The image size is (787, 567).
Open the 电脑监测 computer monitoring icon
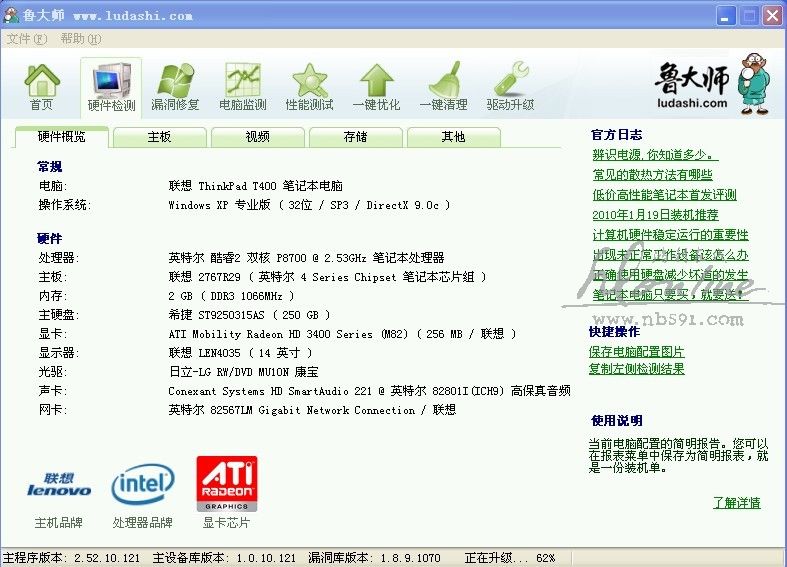point(243,85)
